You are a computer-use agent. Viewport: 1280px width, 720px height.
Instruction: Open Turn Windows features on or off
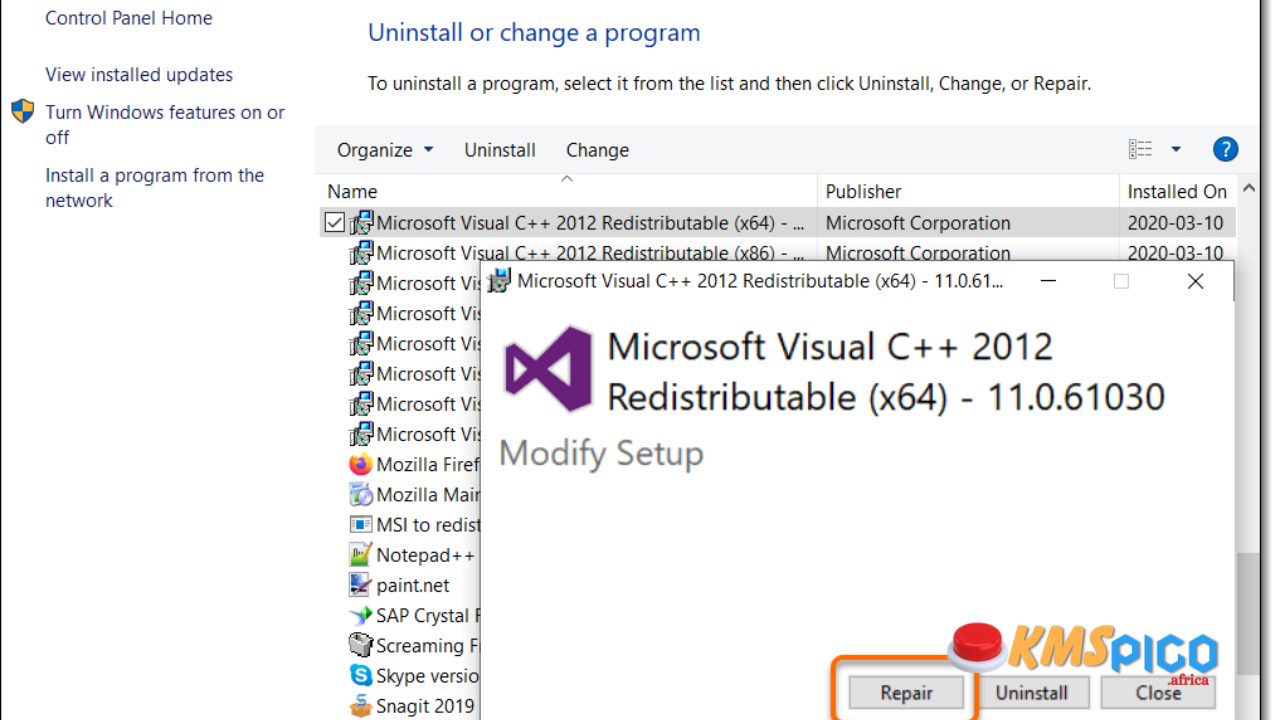(x=165, y=125)
